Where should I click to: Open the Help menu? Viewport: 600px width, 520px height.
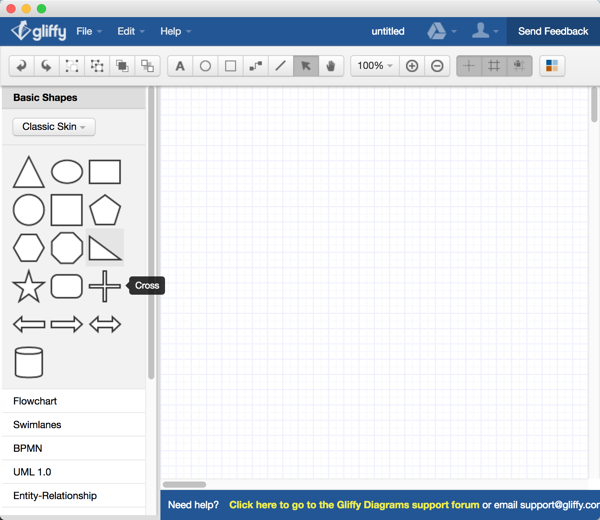click(x=175, y=31)
